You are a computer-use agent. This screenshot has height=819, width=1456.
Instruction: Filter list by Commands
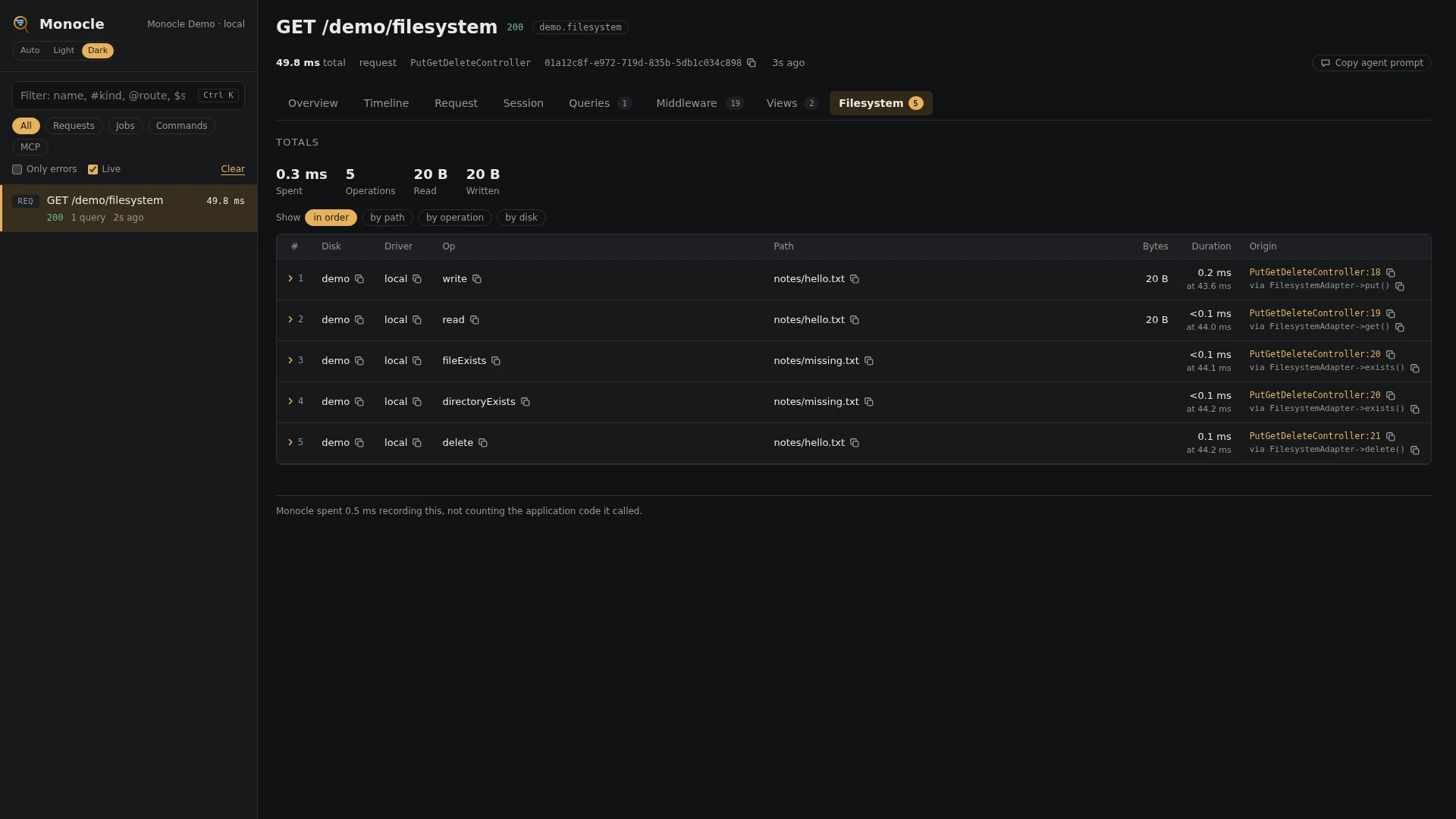point(181,126)
